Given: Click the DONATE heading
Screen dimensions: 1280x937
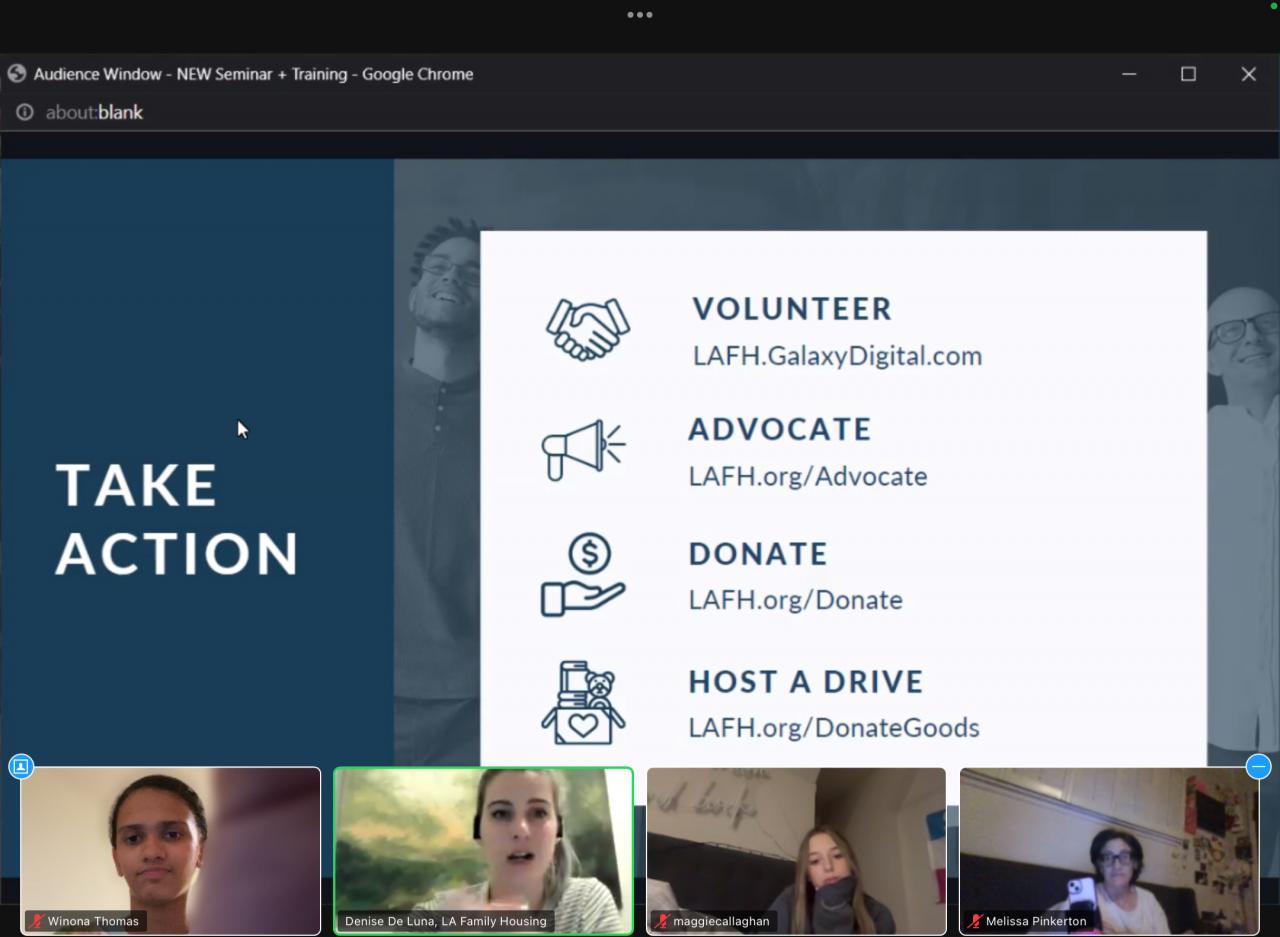Looking at the screenshot, I should click(x=758, y=554).
